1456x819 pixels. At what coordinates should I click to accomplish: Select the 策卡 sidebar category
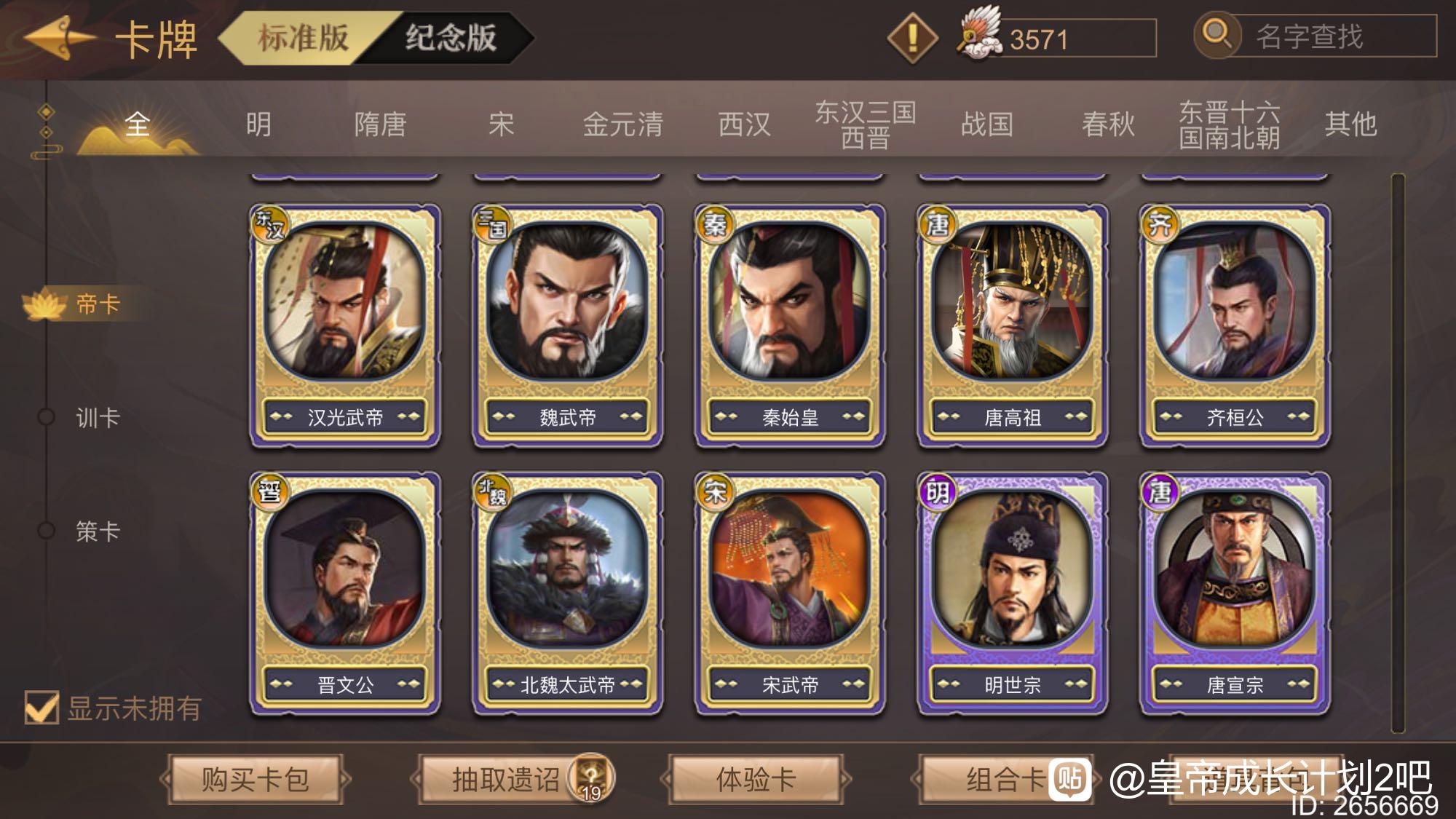point(97,531)
